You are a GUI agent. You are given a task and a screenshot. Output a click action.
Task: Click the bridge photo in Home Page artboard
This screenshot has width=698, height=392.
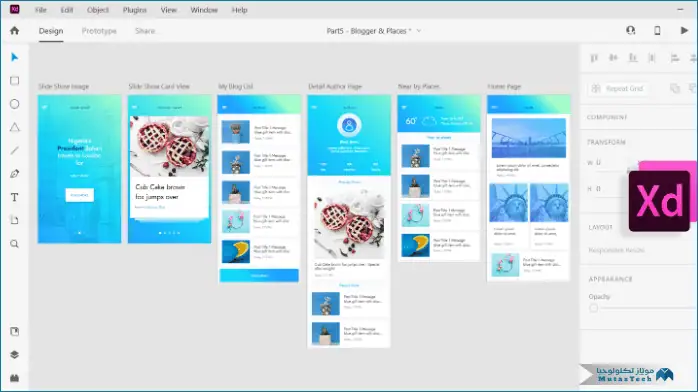click(528, 137)
